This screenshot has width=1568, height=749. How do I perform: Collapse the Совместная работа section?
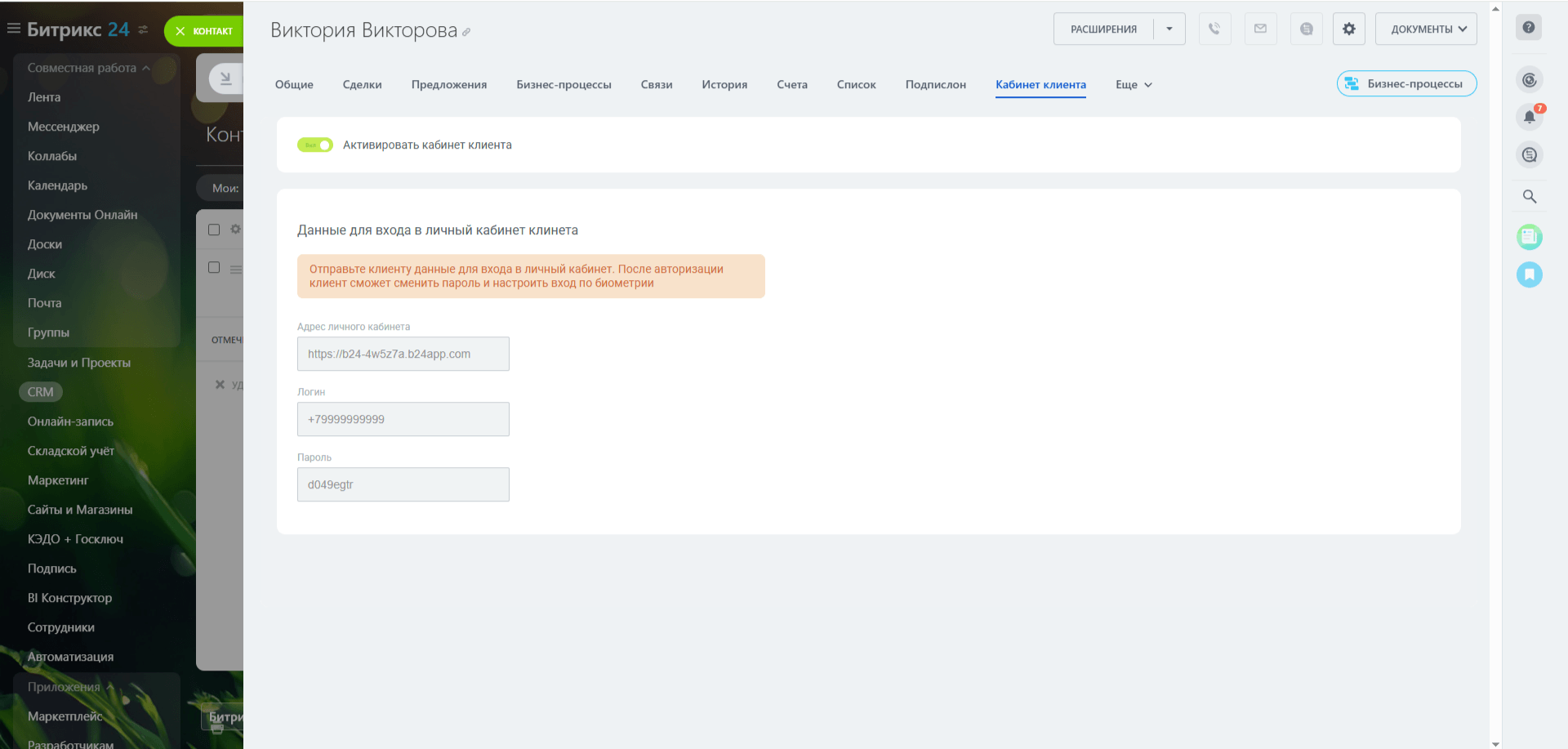coord(89,68)
